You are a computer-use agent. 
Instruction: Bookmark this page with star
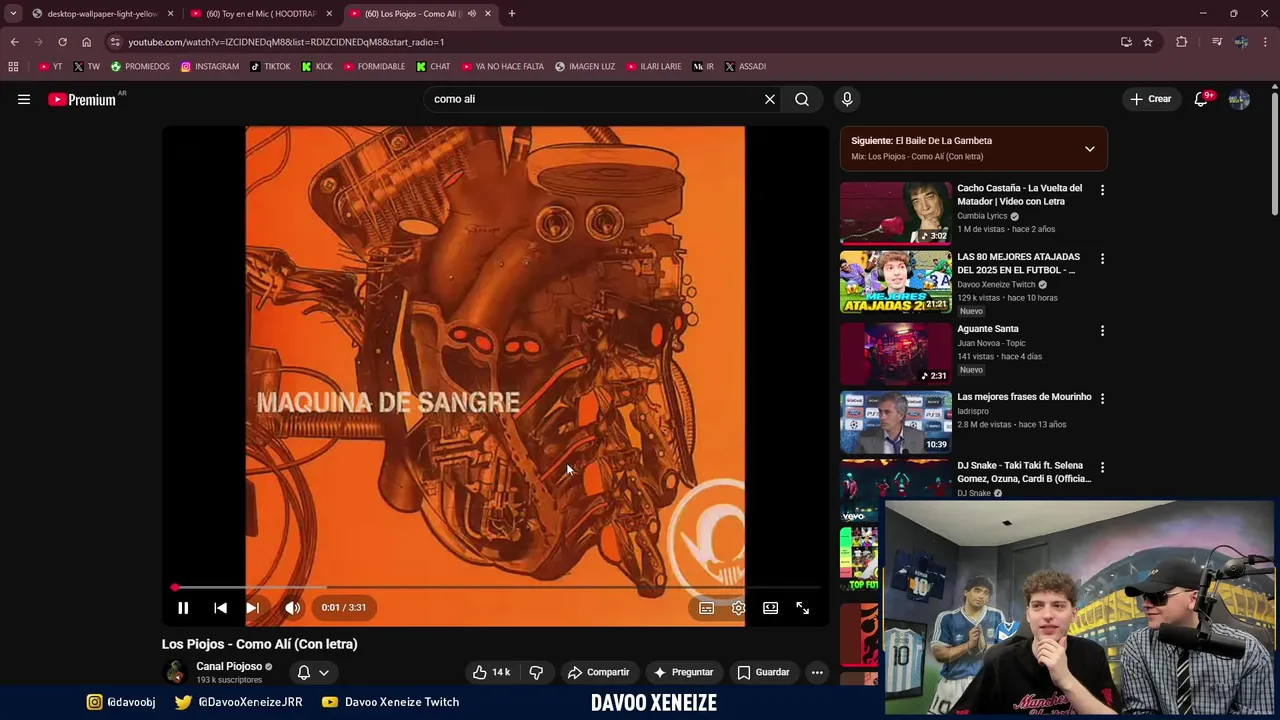pyautogui.click(x=1148, y=42)
